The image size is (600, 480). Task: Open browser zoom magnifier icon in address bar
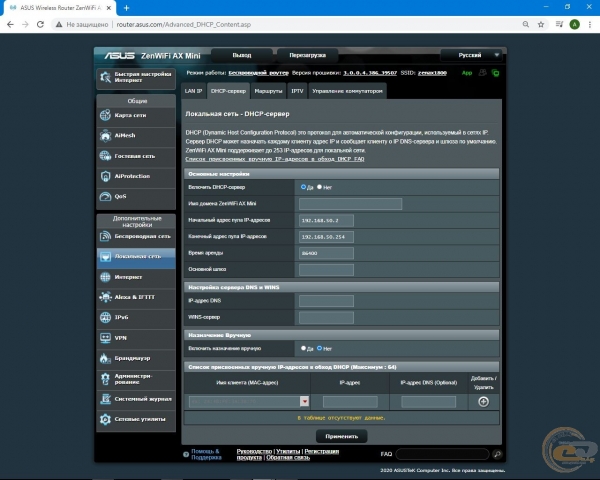(x=526, y=24)
